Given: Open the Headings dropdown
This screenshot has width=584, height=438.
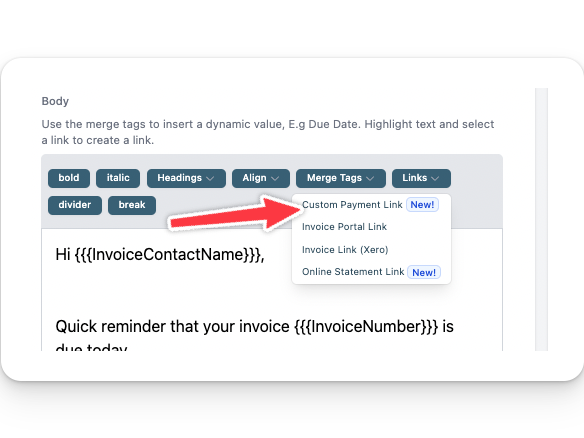Looking at the screenshot, I should tap(186, 178).
